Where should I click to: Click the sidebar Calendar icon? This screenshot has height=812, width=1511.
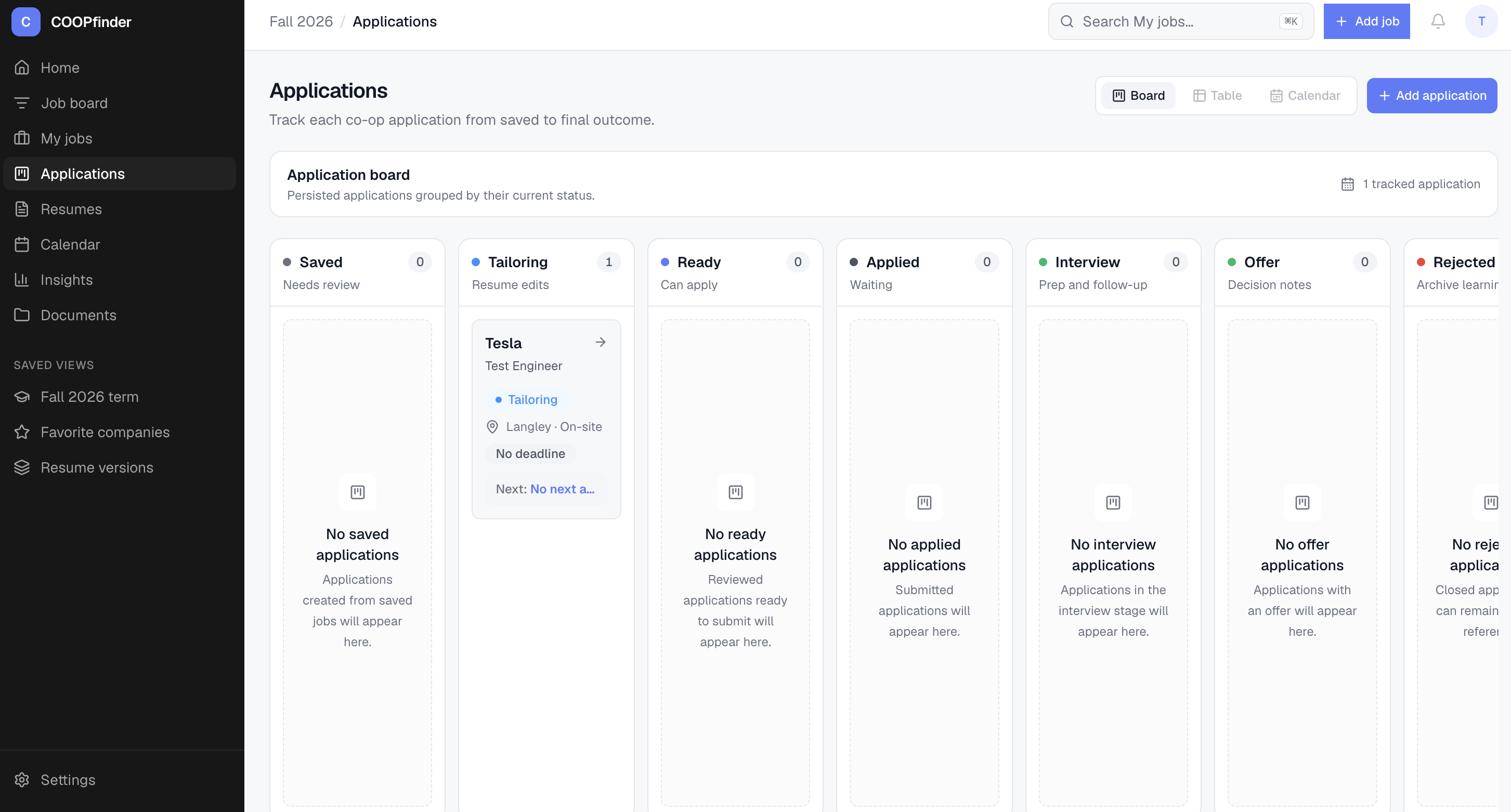click(x=22, y=244)
